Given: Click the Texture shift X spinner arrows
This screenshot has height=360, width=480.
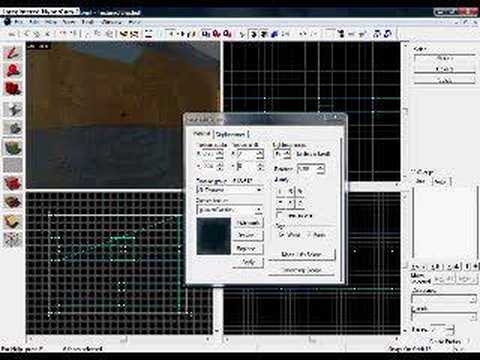Looking at the screenshot, I should pos(260,154).
